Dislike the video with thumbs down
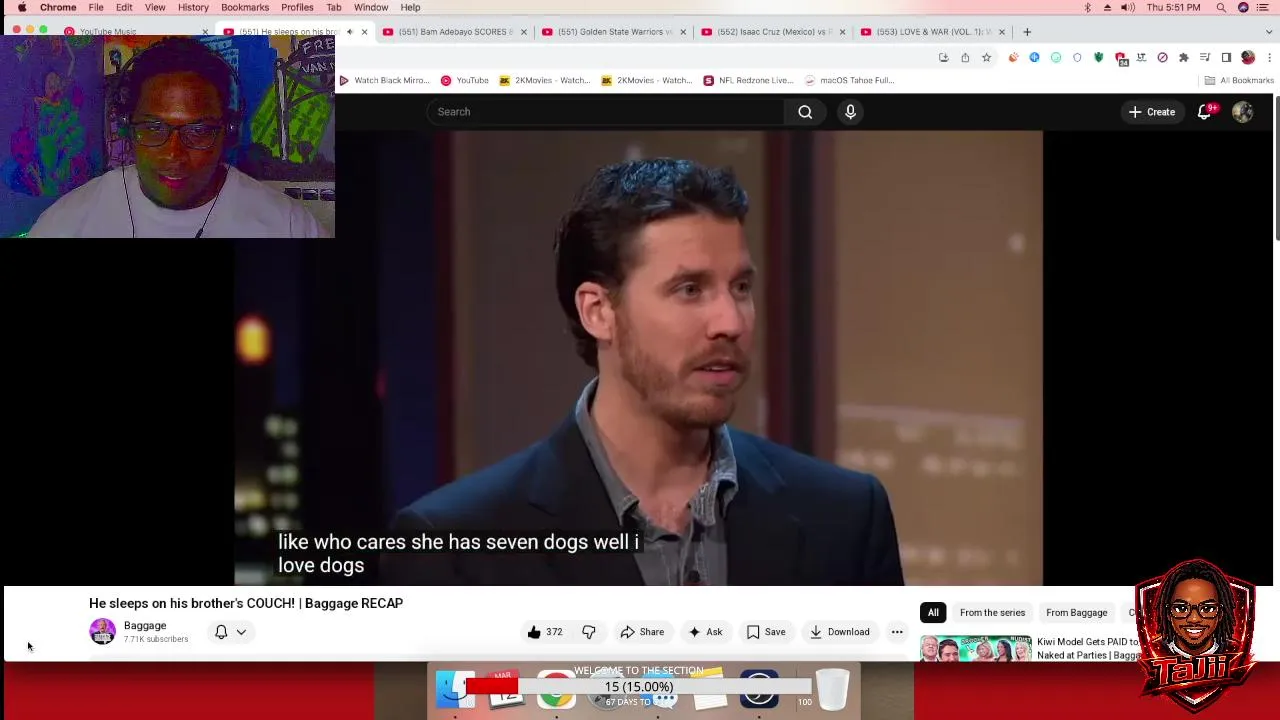The image size is (1280, 720). (589, 632)
